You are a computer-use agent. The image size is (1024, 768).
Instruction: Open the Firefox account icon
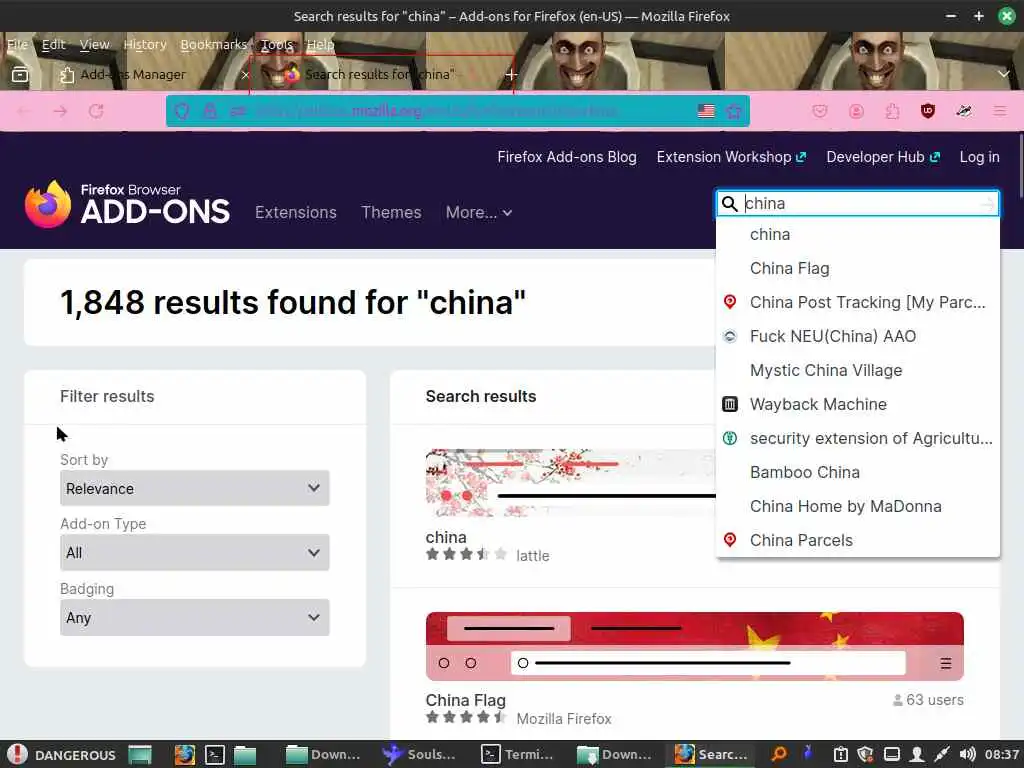click(x=856, y=111)
